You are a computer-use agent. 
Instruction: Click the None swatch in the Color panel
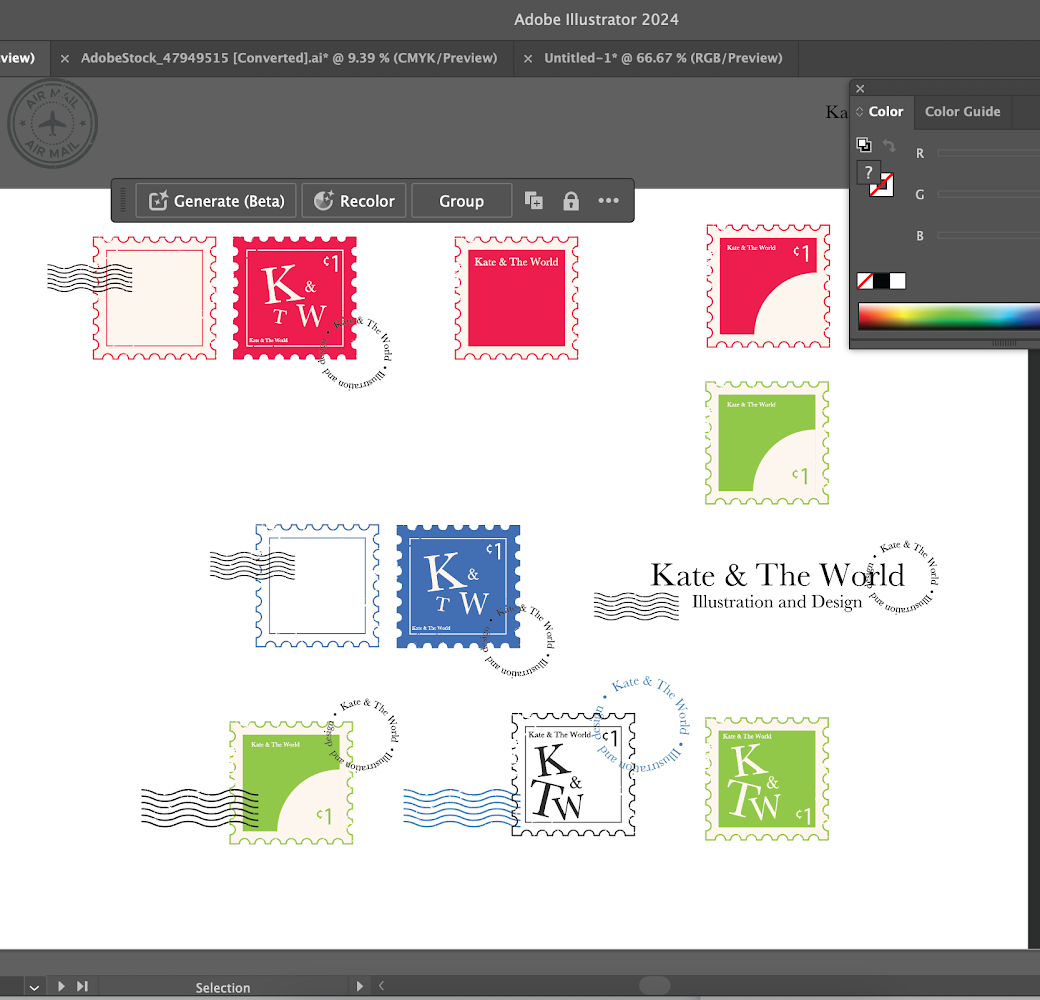click(865, 281)
